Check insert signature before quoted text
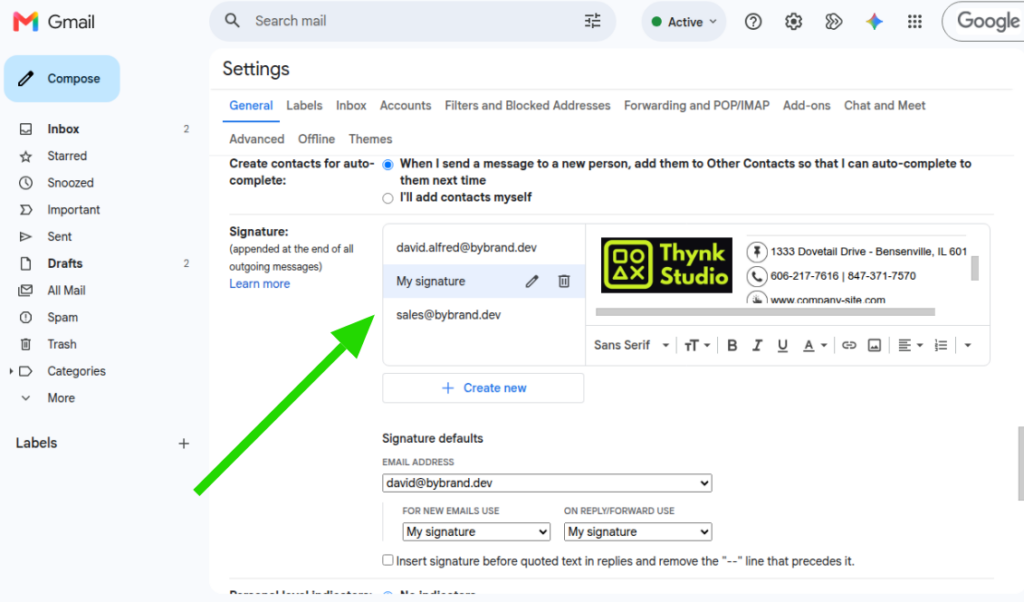 388,560
